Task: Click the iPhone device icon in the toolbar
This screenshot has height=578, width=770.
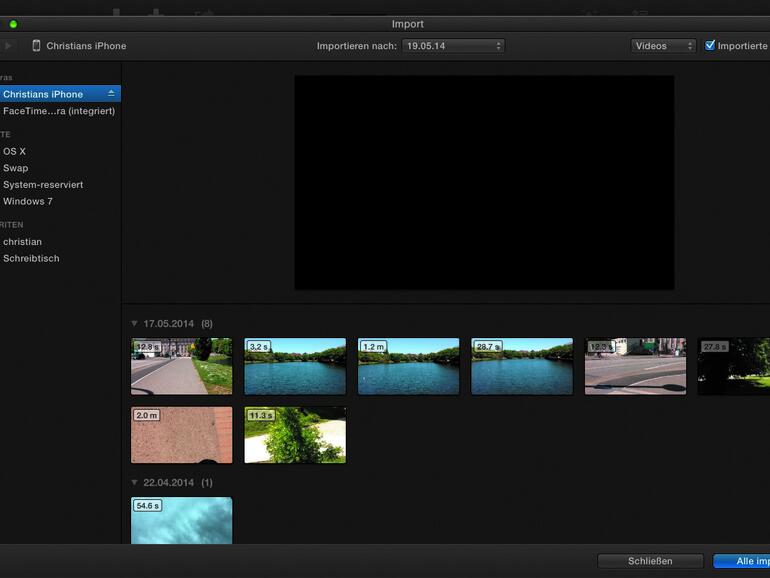Action: click(x=37, y=46)
